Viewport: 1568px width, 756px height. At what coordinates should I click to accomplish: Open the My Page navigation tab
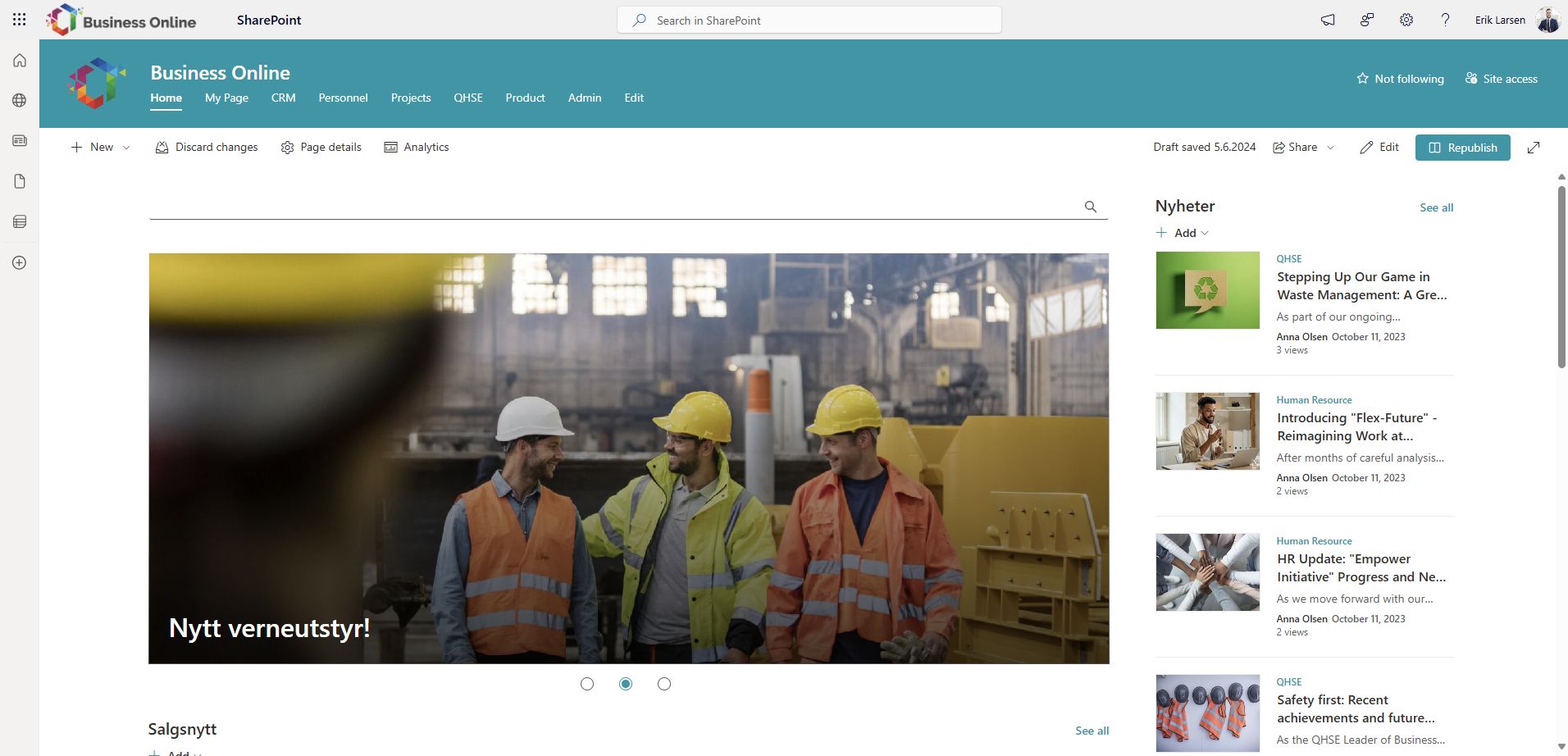click(226, 98)
